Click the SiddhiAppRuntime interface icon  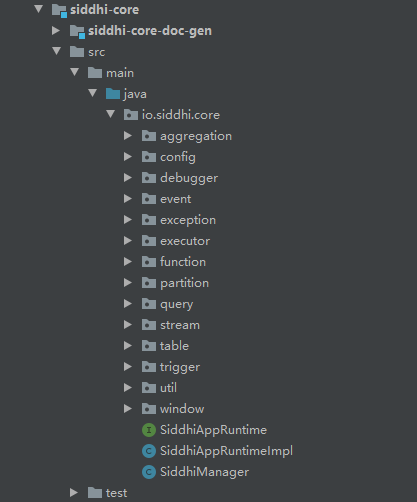tap(149, 430)
